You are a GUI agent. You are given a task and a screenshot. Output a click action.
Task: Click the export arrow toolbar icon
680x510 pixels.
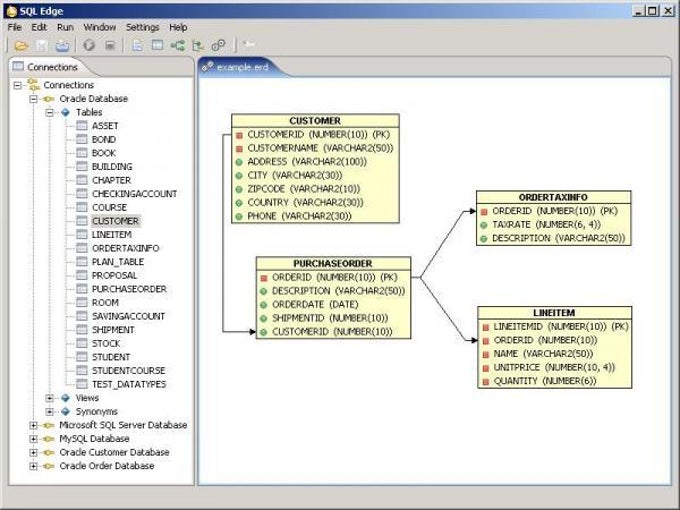point(198,45)
